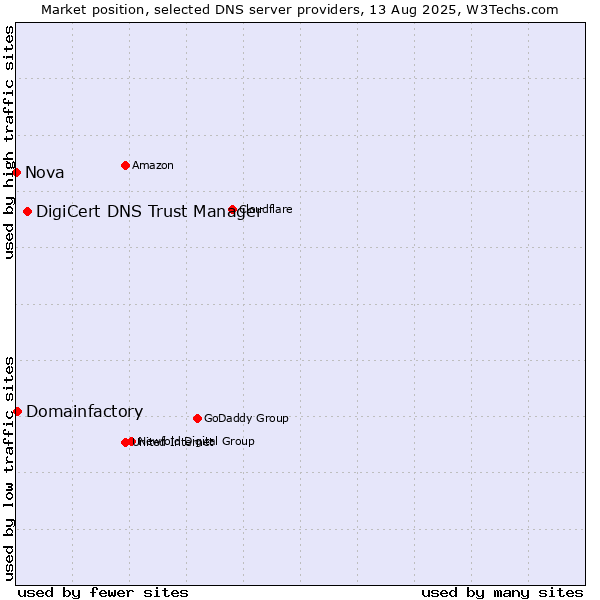Click the 'DigiCert DNS Trust Manager' label
Viewport: 600px width, 600px height.
pyautogui.click(x=149, y=211)
